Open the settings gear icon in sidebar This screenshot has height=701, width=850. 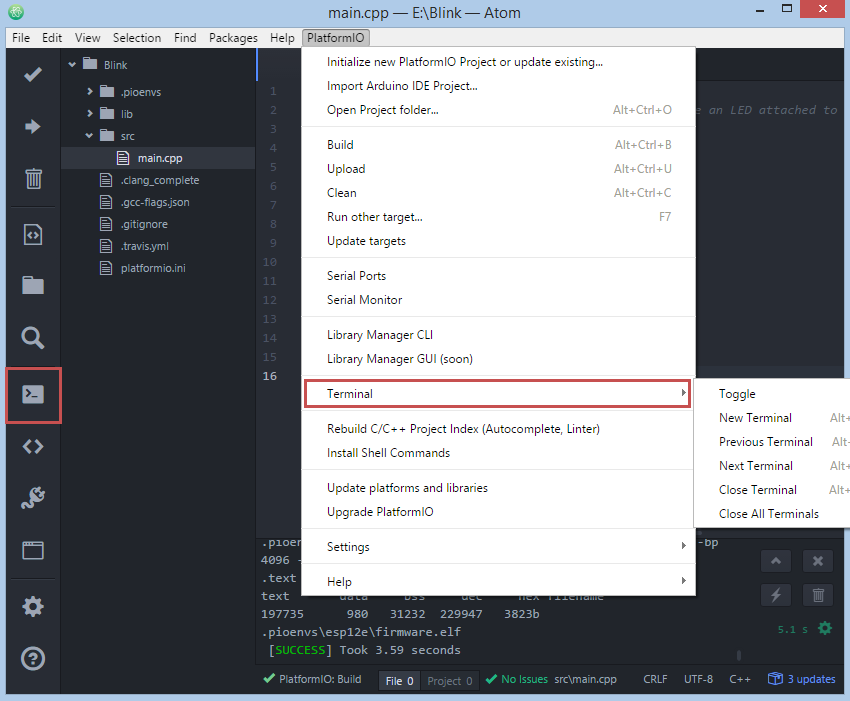click(x=33, y=606)
